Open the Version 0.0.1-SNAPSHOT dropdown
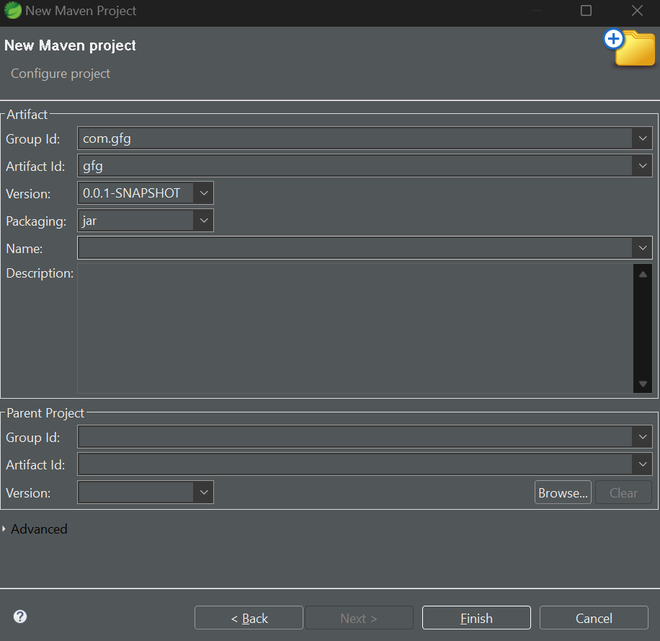 tap(203, 193)
